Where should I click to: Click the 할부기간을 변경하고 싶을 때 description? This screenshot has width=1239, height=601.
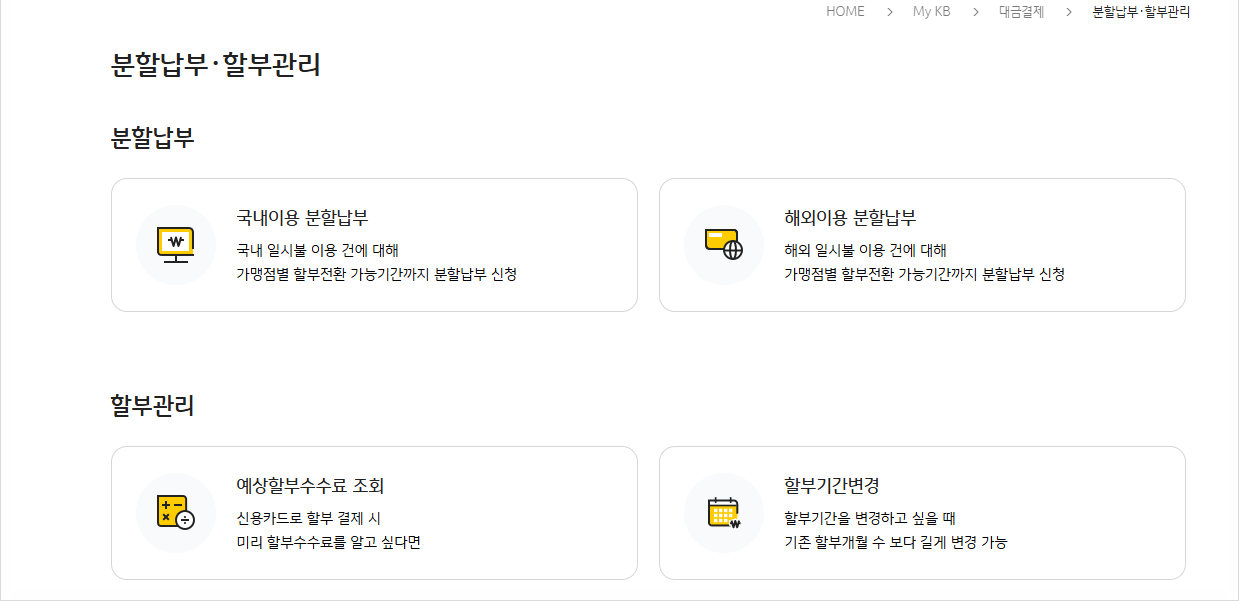[x=870, y=518]
